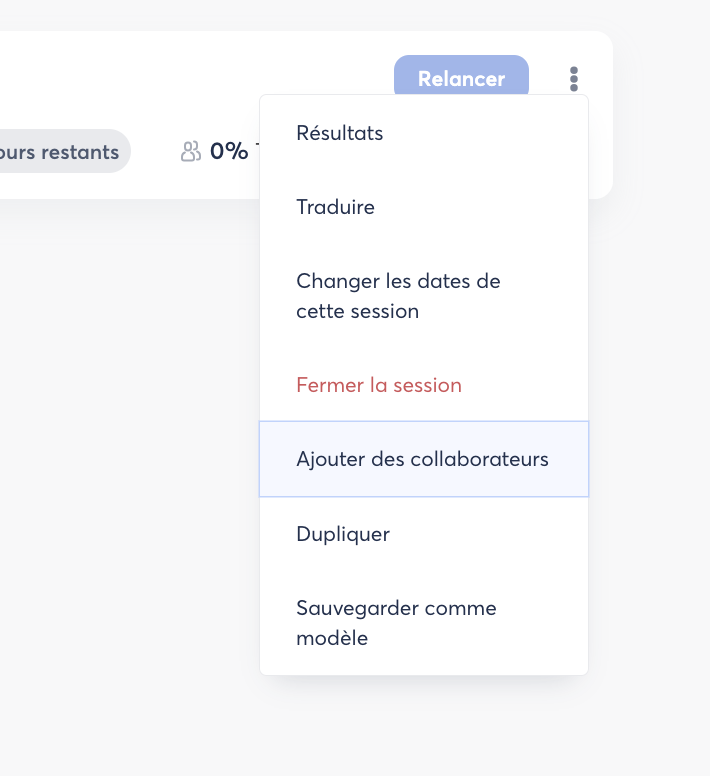Open the three-dot options menu icon
The width and height of the screenshot is (710, 776).
click(573, 79)
